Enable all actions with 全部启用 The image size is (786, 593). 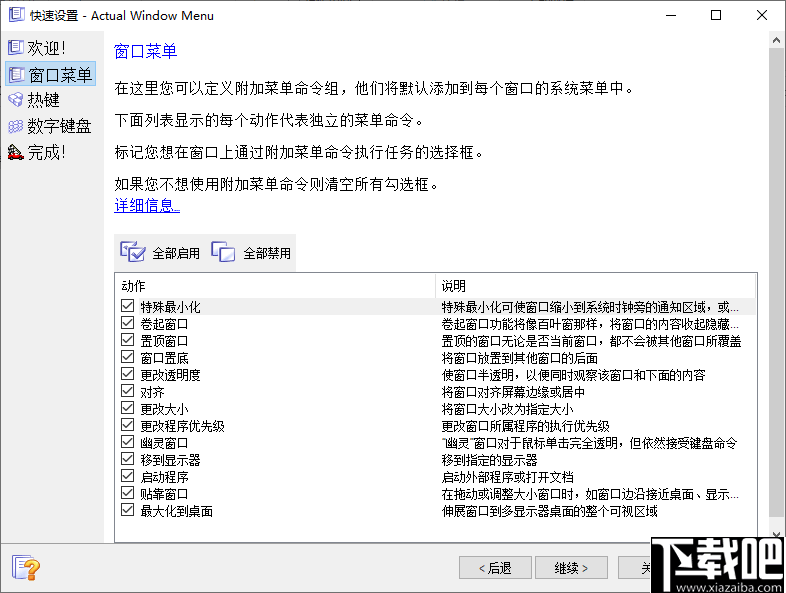[x=160, y=253]
